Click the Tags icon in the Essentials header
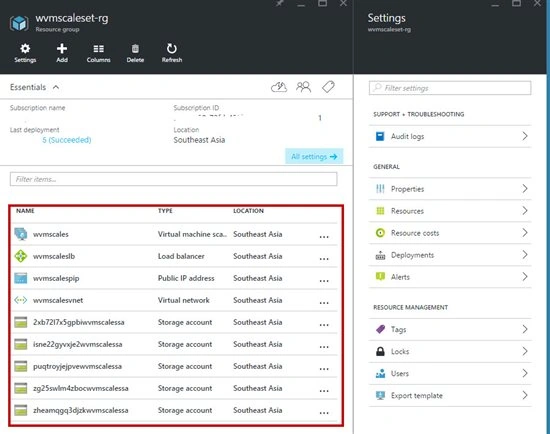The image size is (550, 434). [328, 87]
